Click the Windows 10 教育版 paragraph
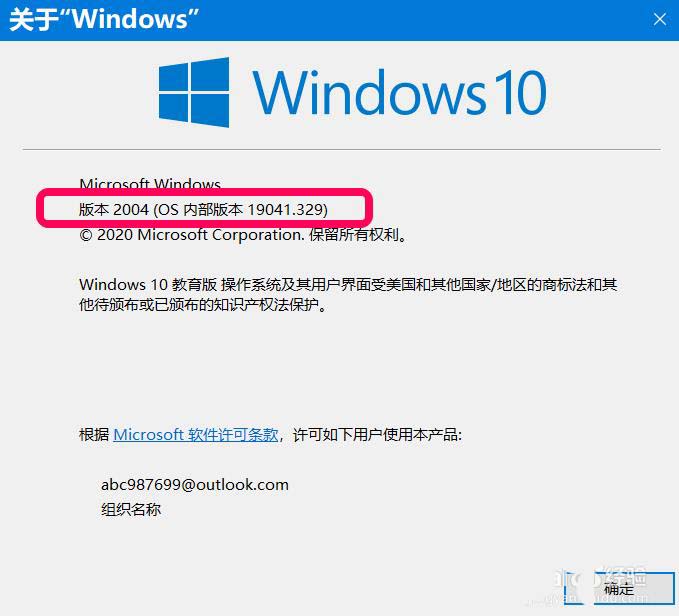 348,284
